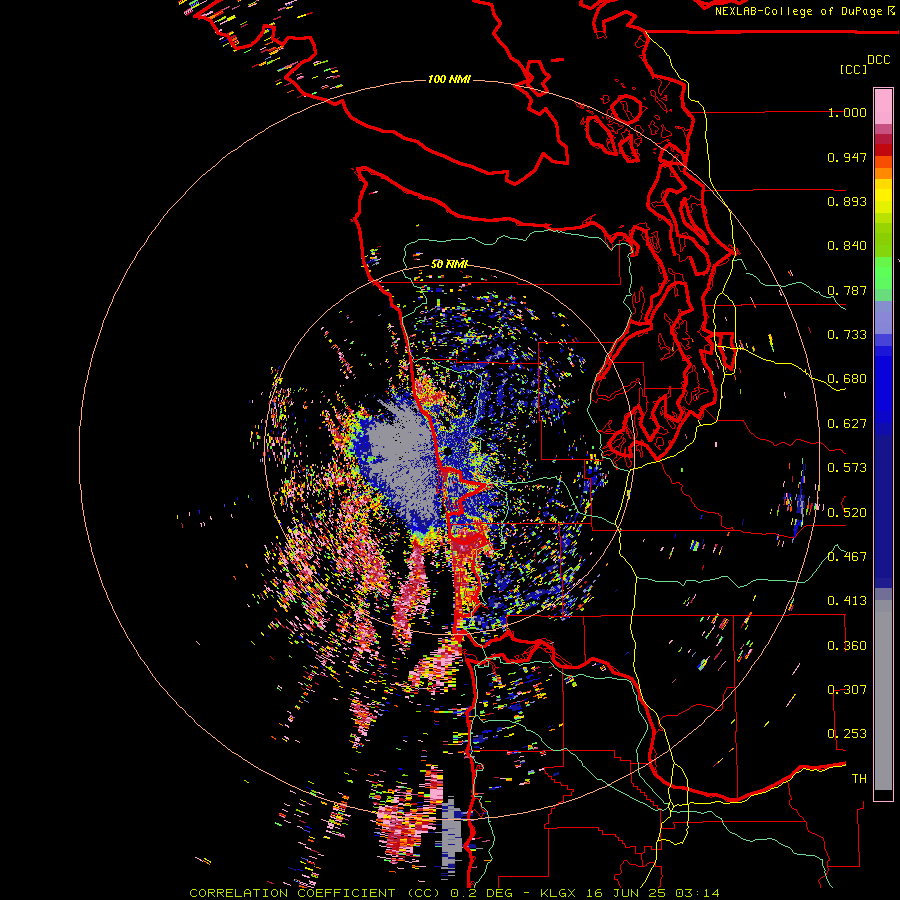Click the pink segment atop the color bar
The height and width of the screenshot is (900, 900).
click(x=883, y=106)
